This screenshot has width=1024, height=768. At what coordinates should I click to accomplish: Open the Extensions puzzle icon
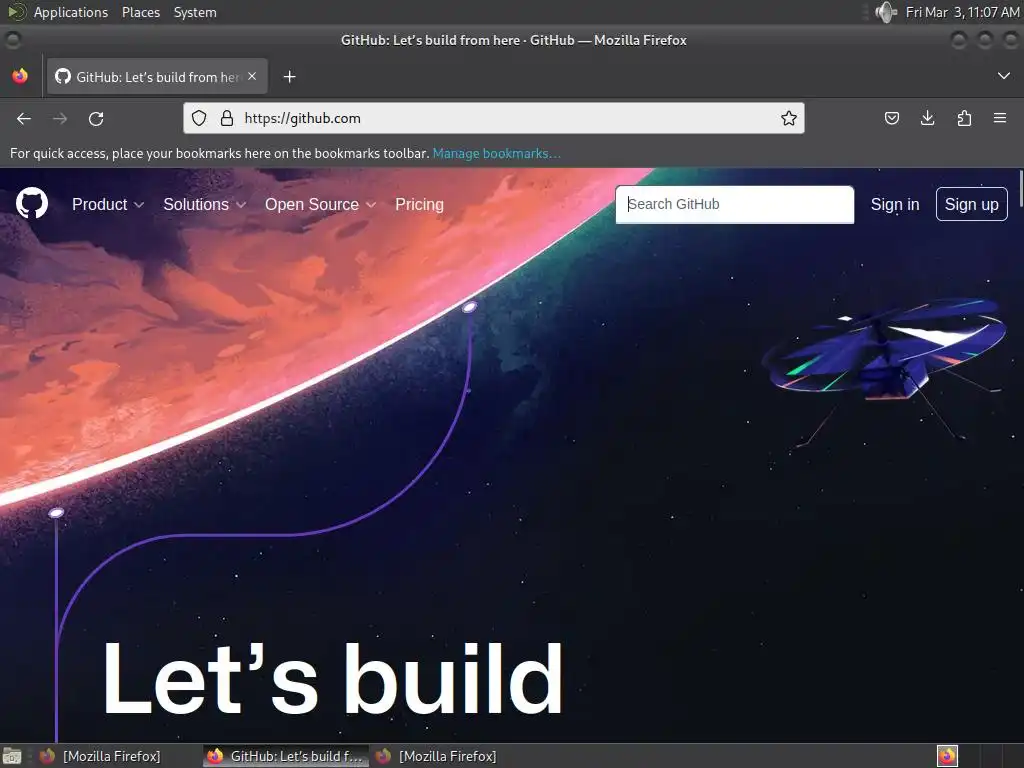point(964,118)
